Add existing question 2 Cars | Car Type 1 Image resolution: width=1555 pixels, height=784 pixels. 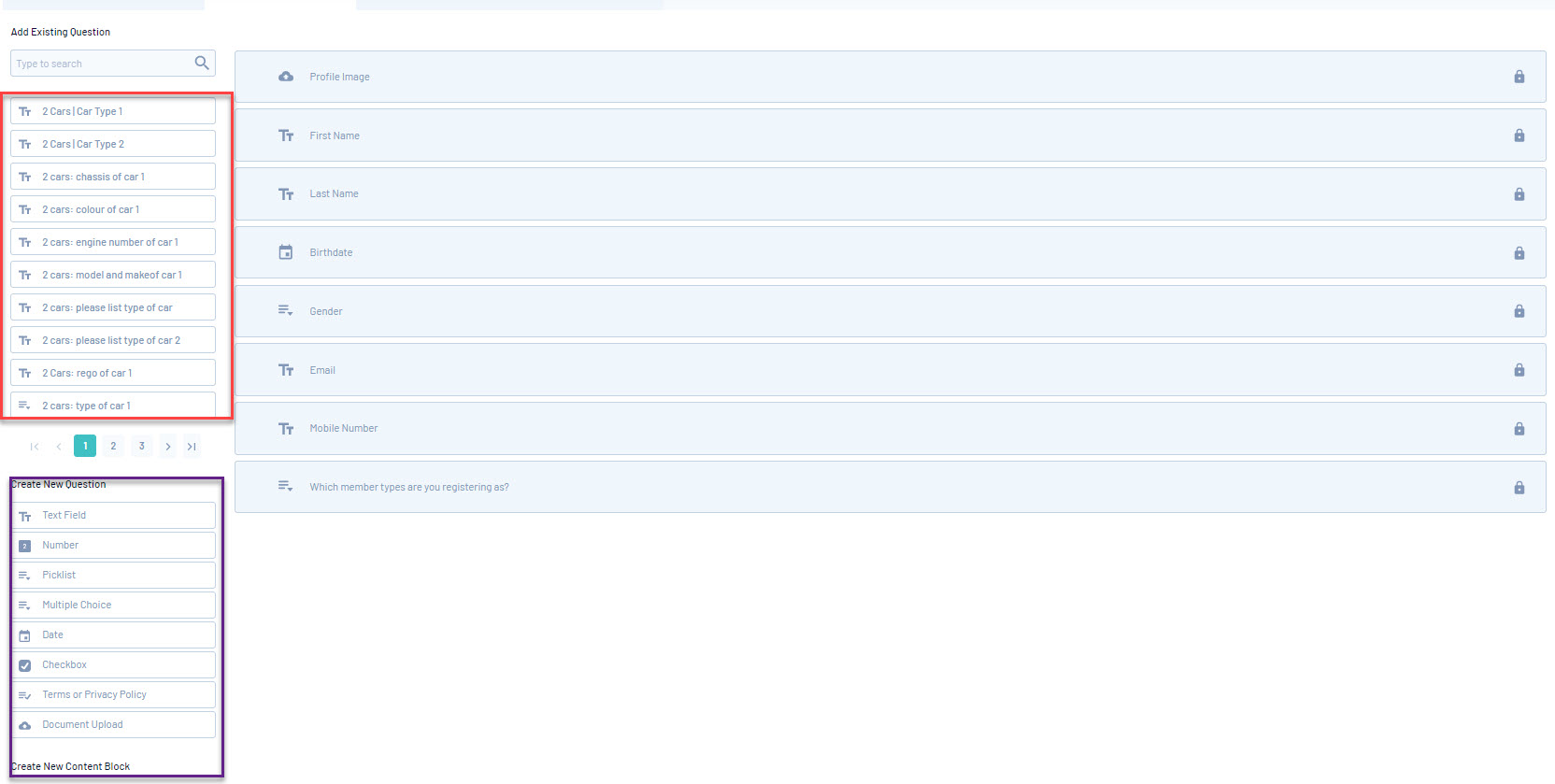[113, 111]
